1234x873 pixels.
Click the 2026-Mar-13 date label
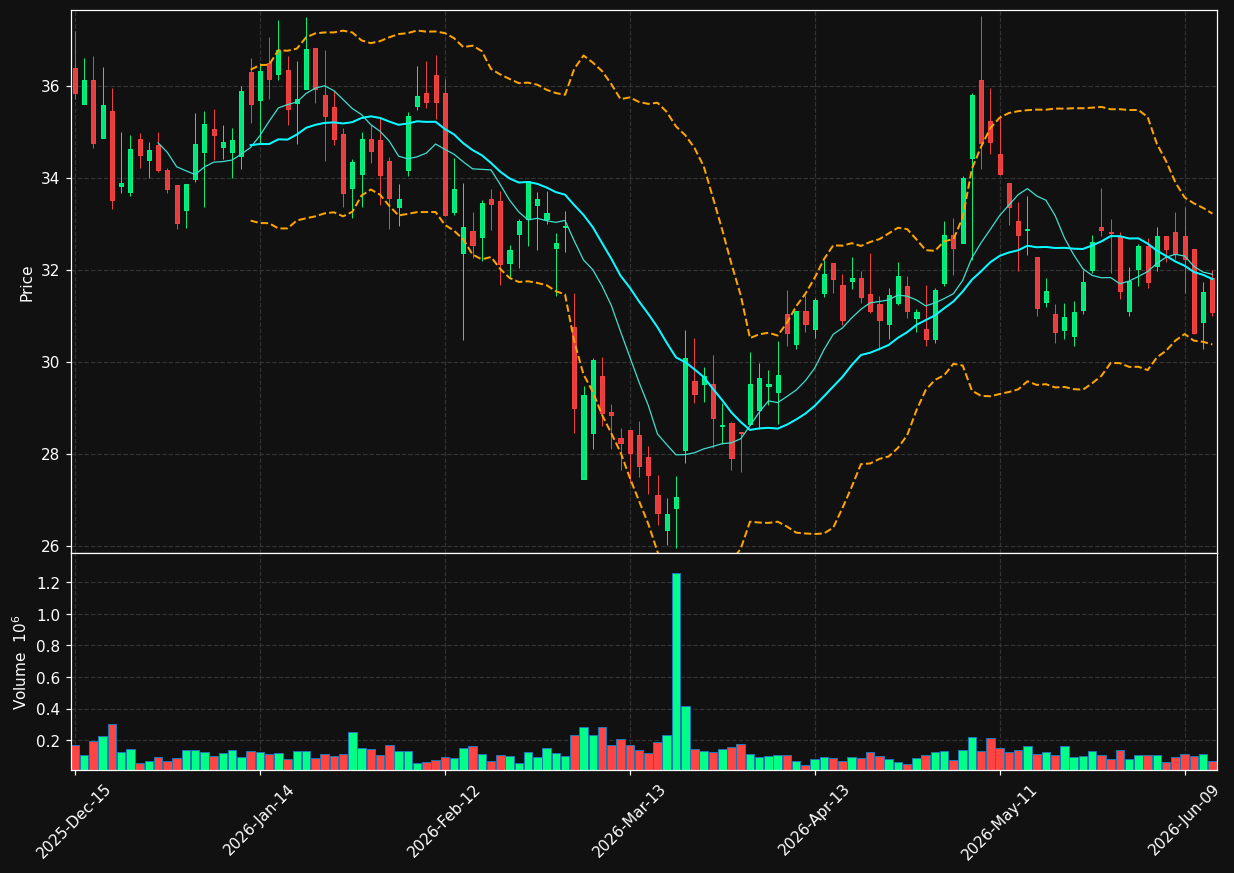click(630, 820)
